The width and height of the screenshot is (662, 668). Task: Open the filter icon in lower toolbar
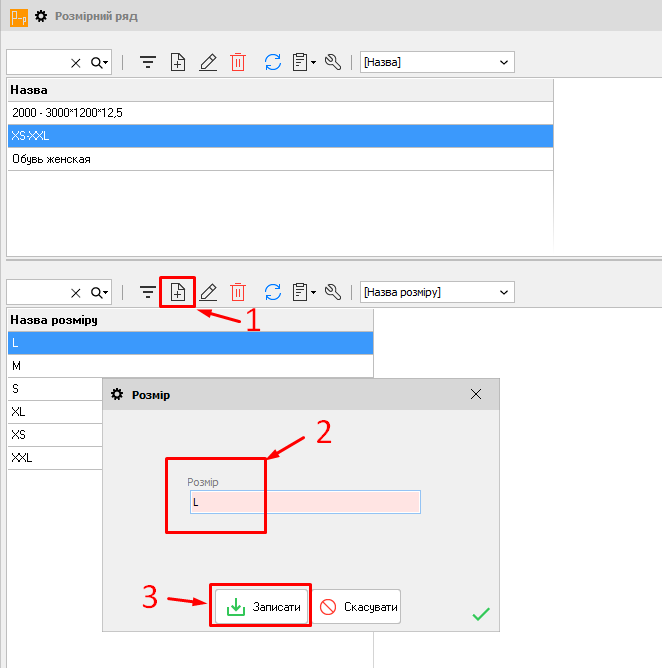click(x=148, y=292)
